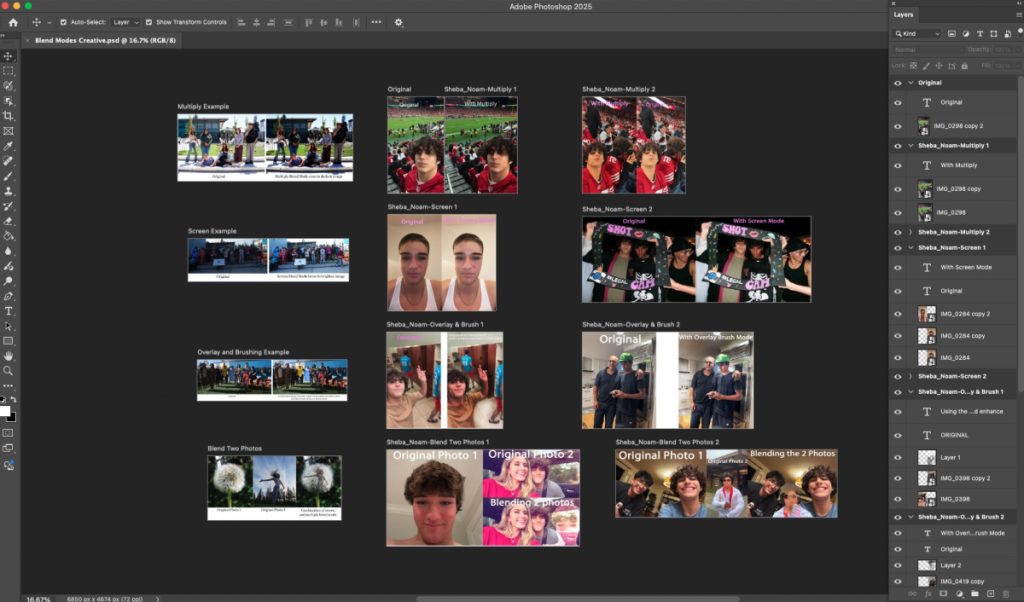This screenshot has width=1024, height=602.
Task: Open the options bar three-dots more menu
Action: point(376,22)
